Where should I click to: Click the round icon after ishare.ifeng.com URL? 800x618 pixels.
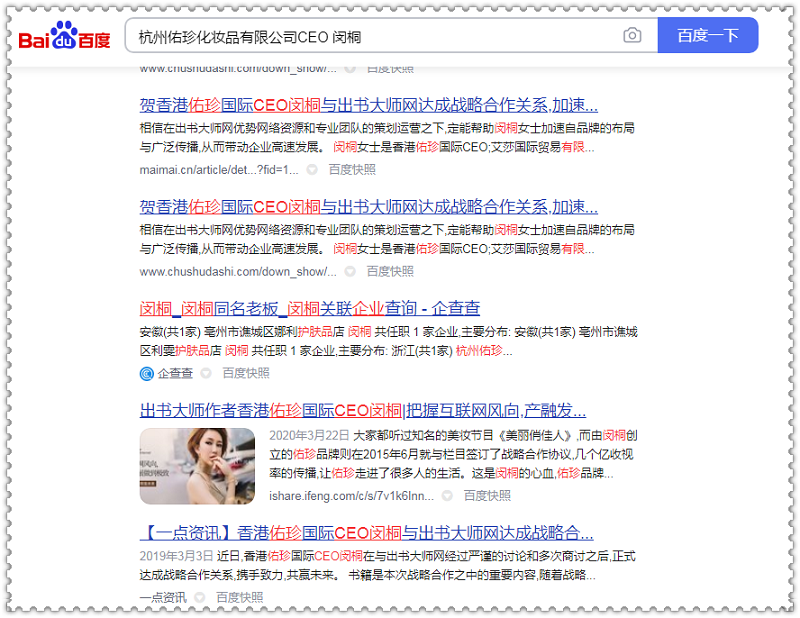point(447,496)
